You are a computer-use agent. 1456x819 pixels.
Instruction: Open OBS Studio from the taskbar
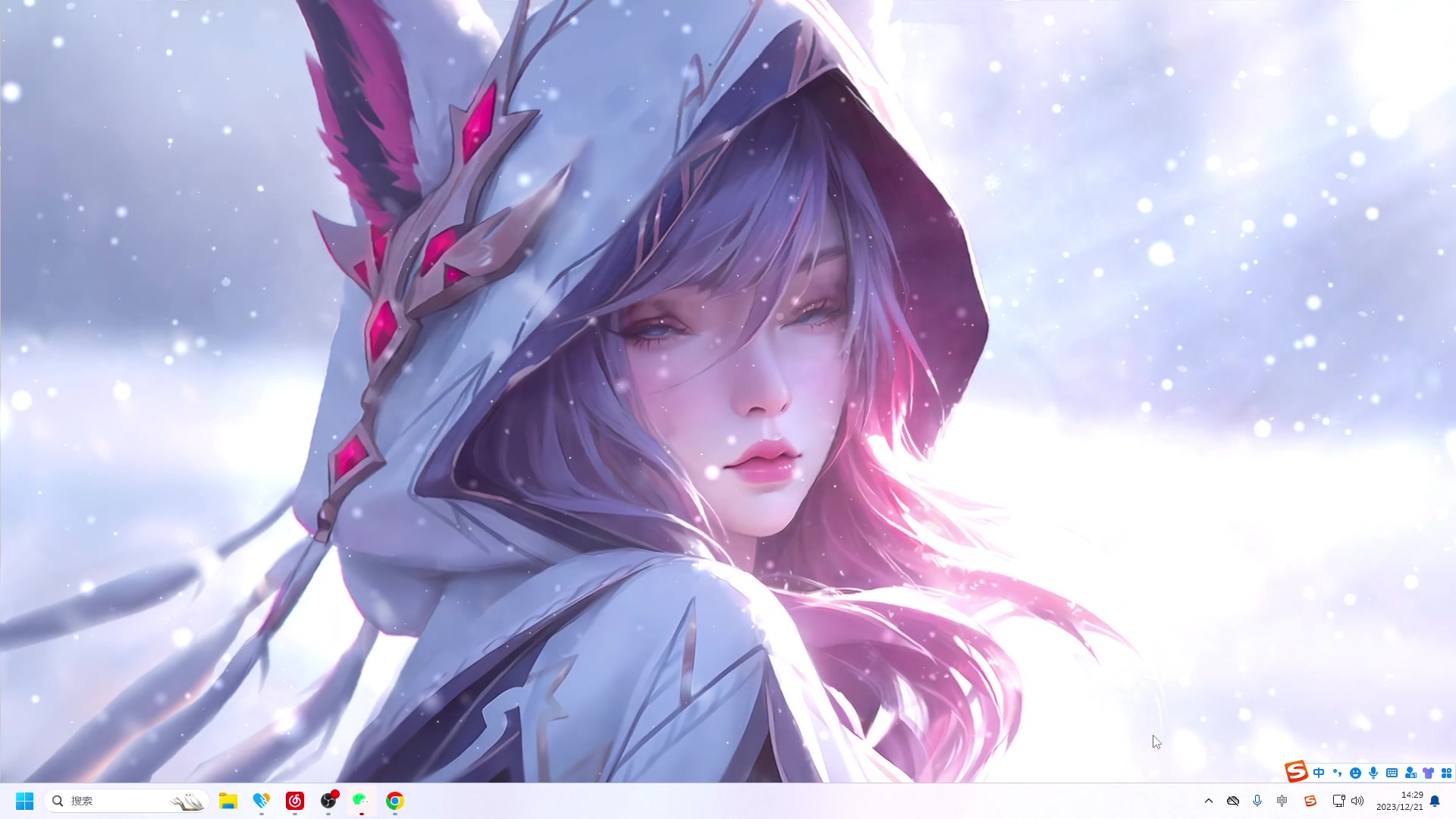tap(328, 801)
